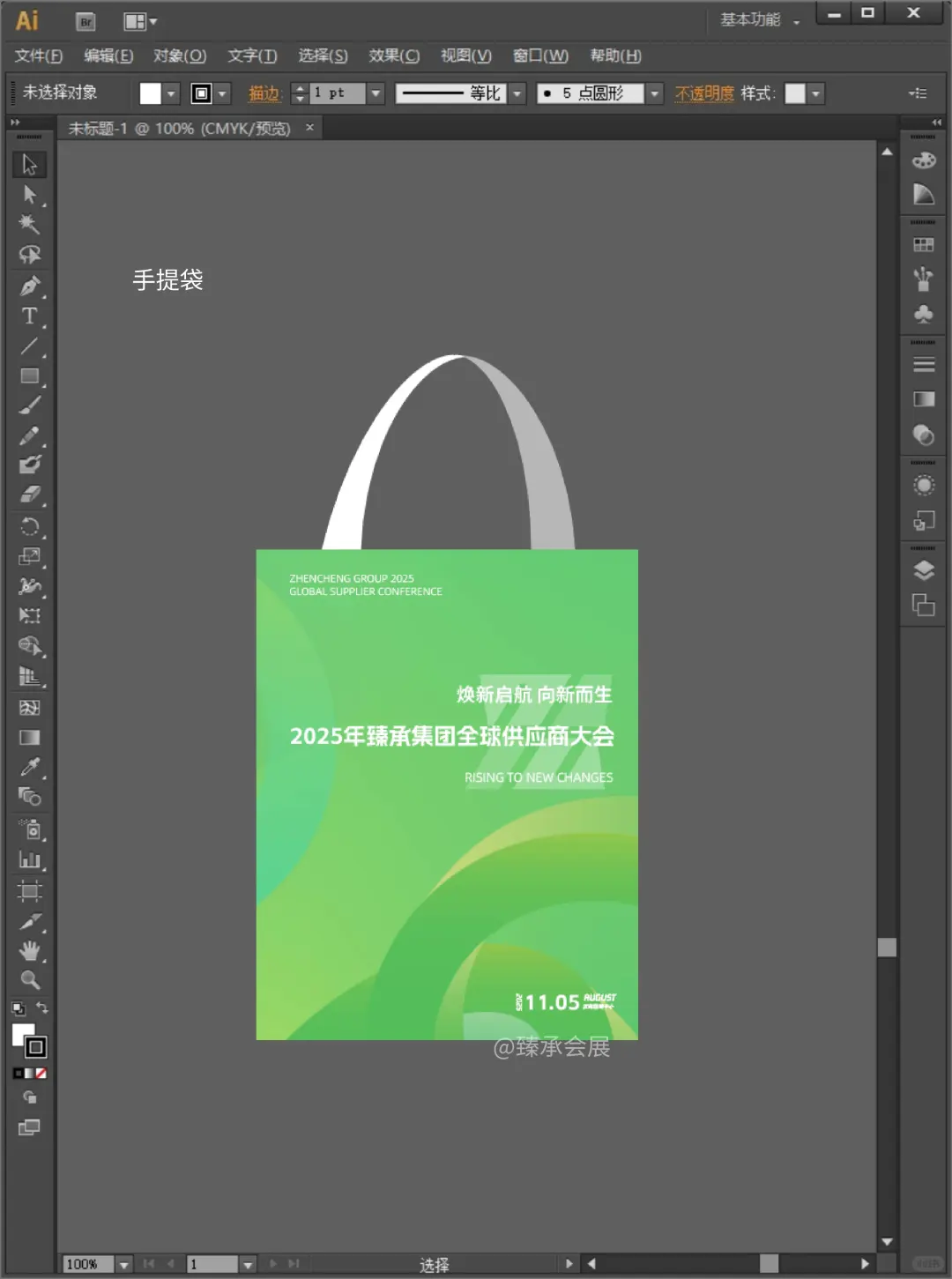Select the Gradient tool in toolbox
952x1279 pixels.
29,738
